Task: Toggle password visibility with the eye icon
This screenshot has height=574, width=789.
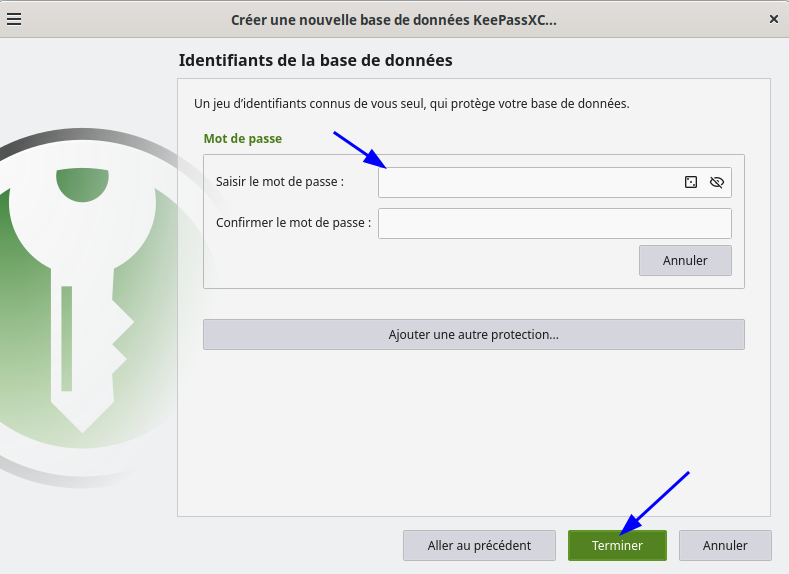Action: tap(716, 182)
